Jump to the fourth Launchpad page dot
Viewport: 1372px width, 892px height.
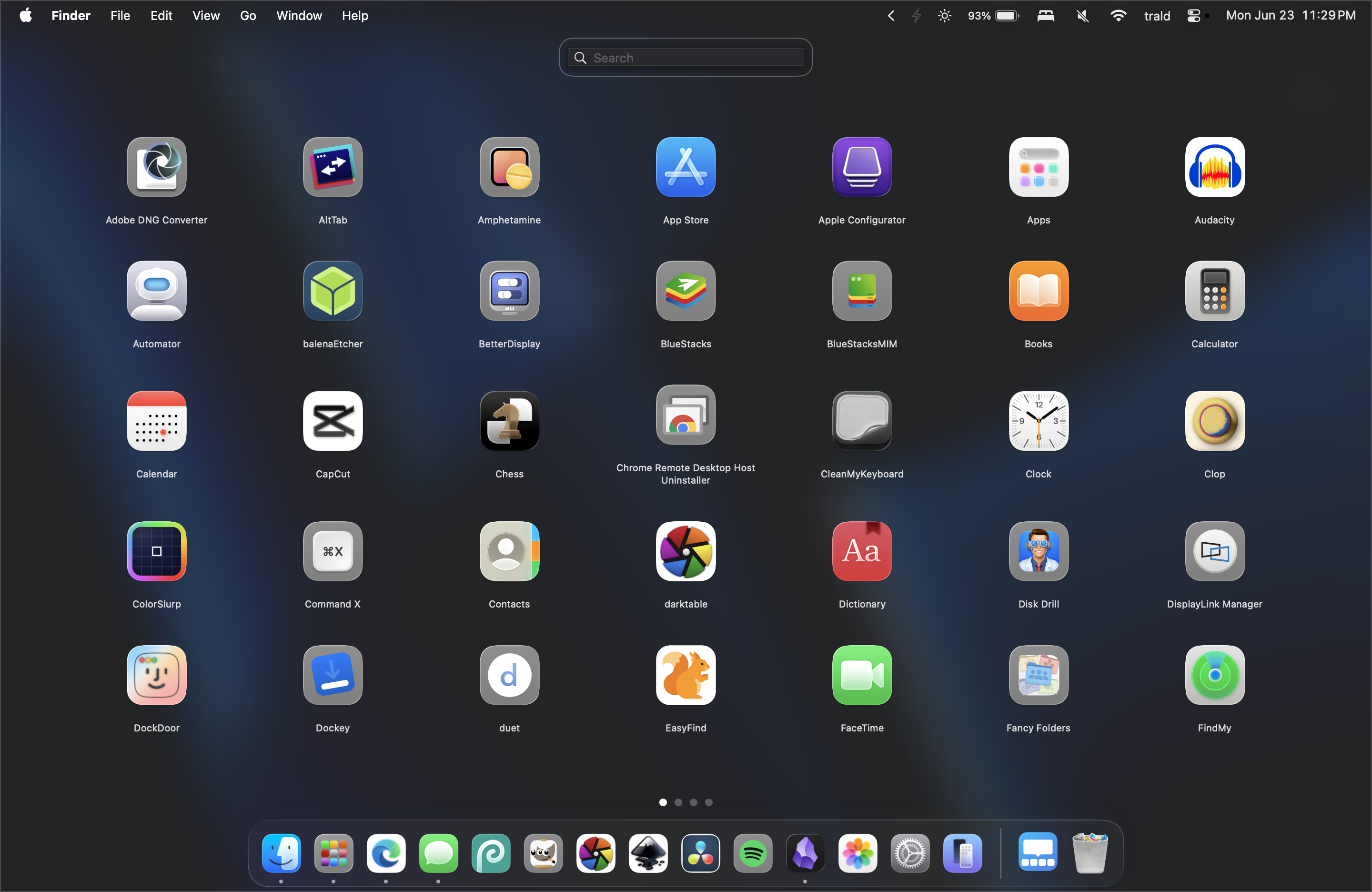[x=709, y=802]
